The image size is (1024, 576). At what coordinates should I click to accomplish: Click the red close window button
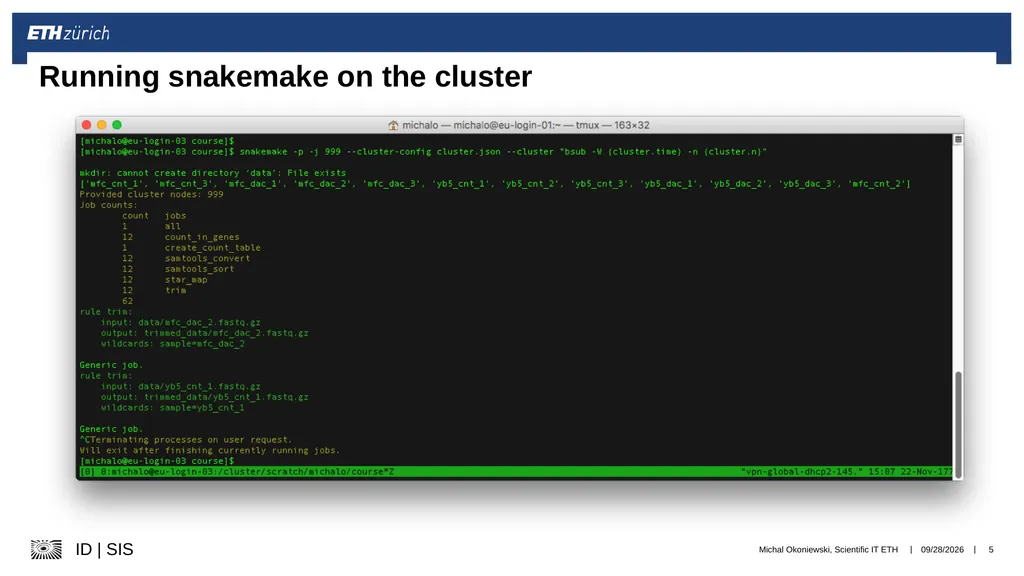[86, 125]
